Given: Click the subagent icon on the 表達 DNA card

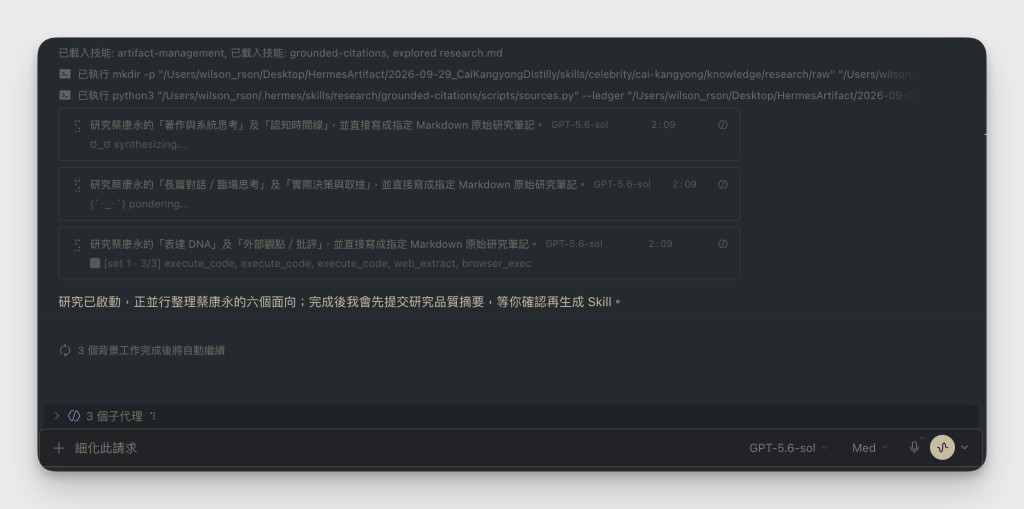Looking at the screenshot, I should pos(722,244).
